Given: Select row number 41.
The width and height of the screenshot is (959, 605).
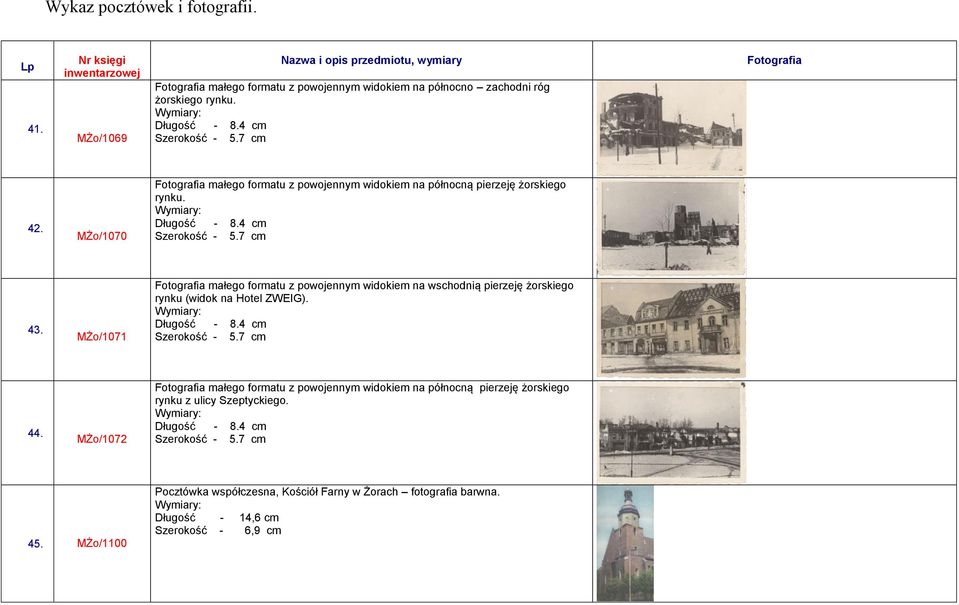Looking at the screenshot, I should point(35,129).
